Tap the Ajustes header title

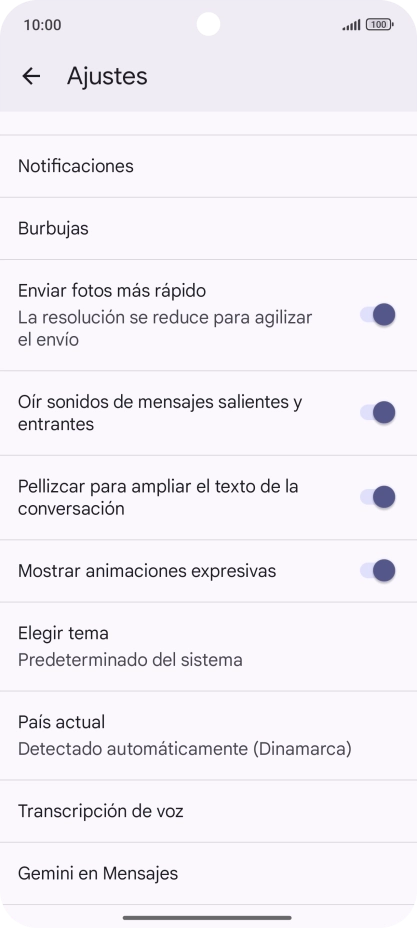point(107,76)
